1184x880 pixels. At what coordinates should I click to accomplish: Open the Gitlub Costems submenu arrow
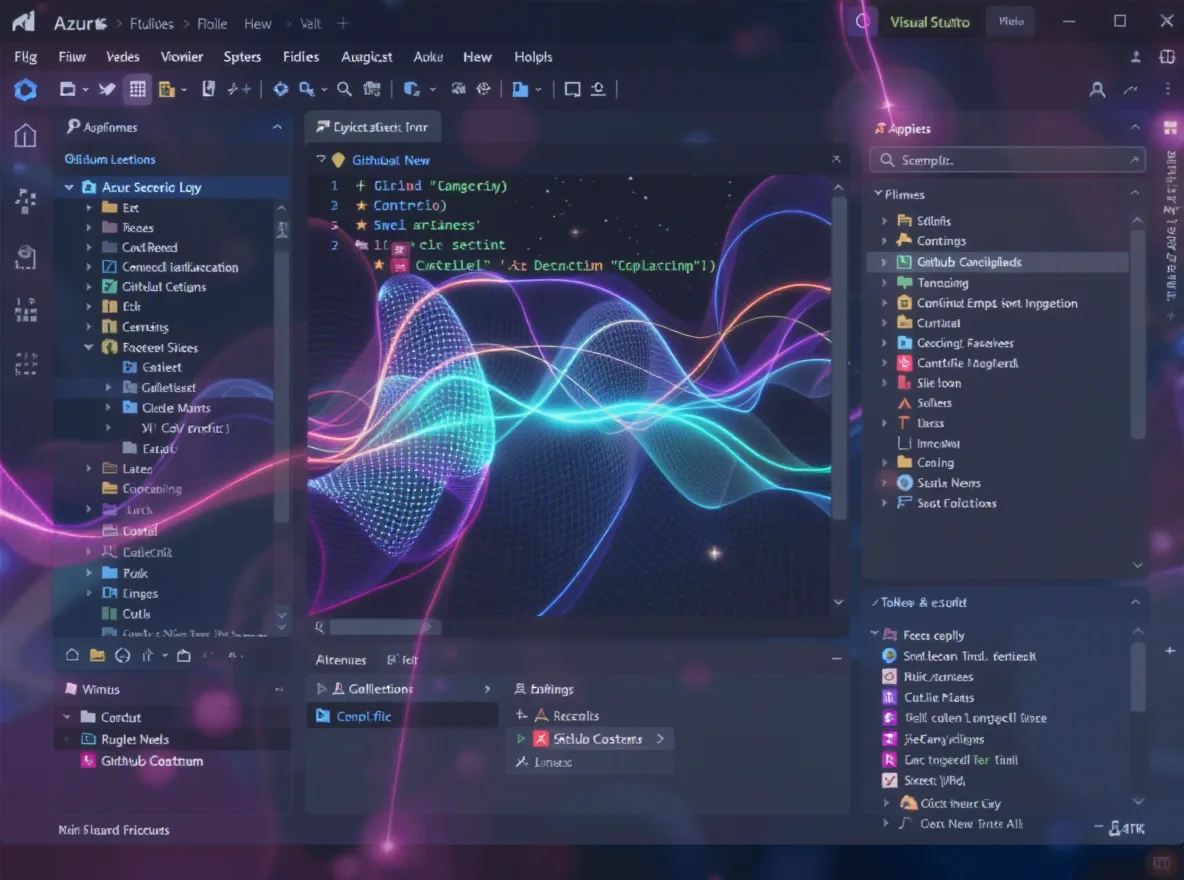(660, 739)
